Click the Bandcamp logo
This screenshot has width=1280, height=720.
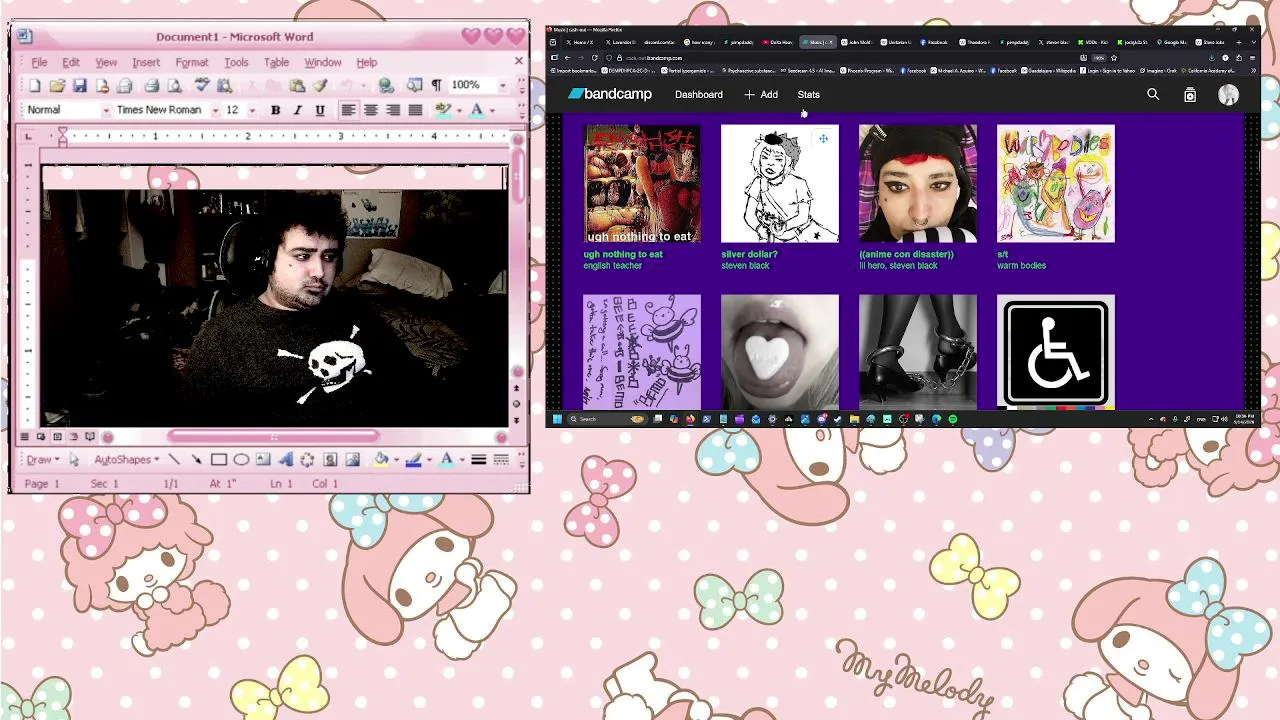coord(610,94)
